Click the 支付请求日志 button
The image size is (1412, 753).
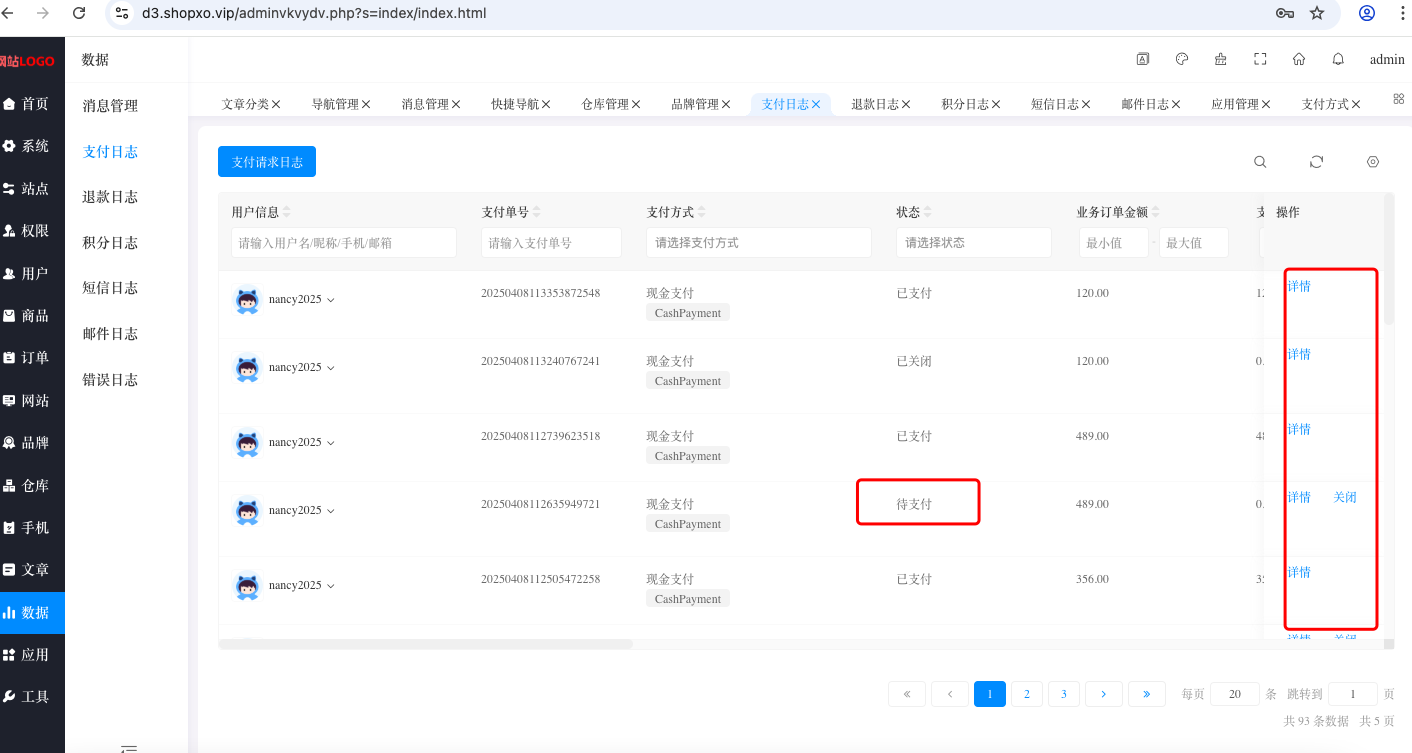(x=267, y=162)
